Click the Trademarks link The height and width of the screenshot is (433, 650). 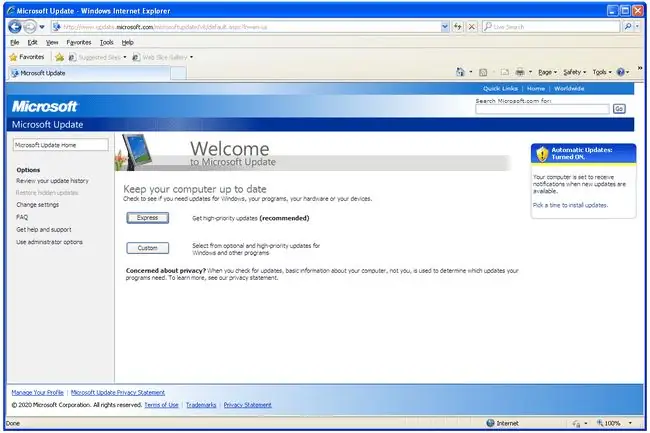point(201,405)
